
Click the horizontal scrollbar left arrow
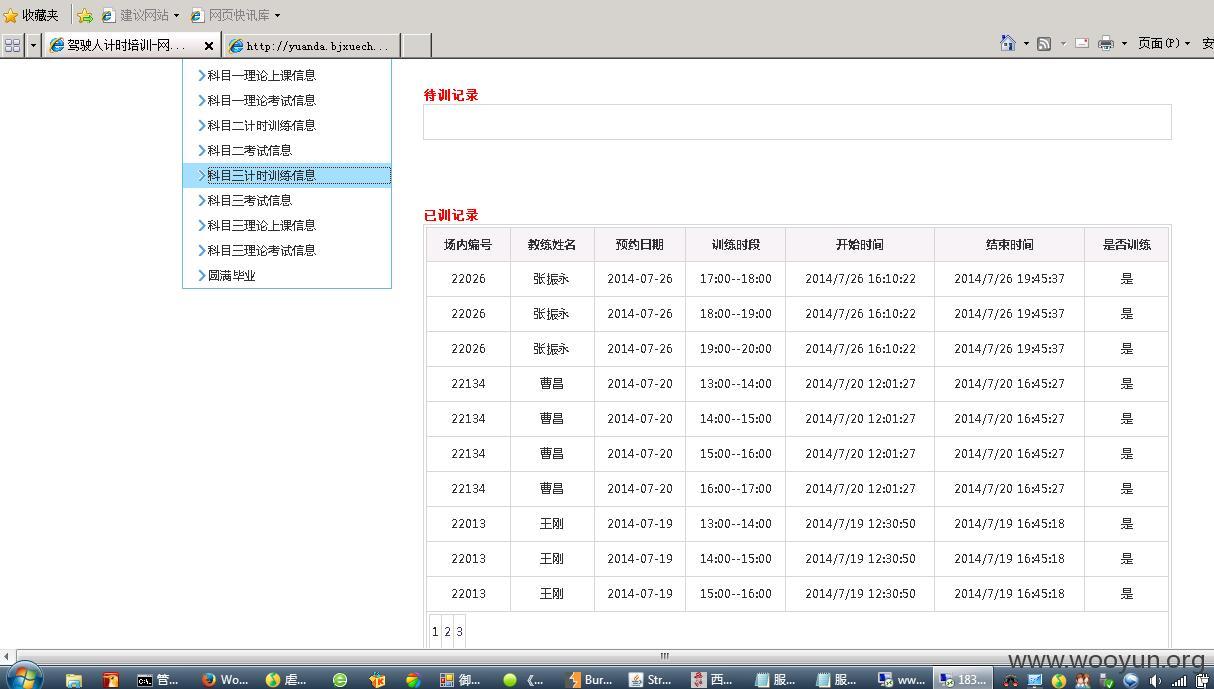(7, 656)
